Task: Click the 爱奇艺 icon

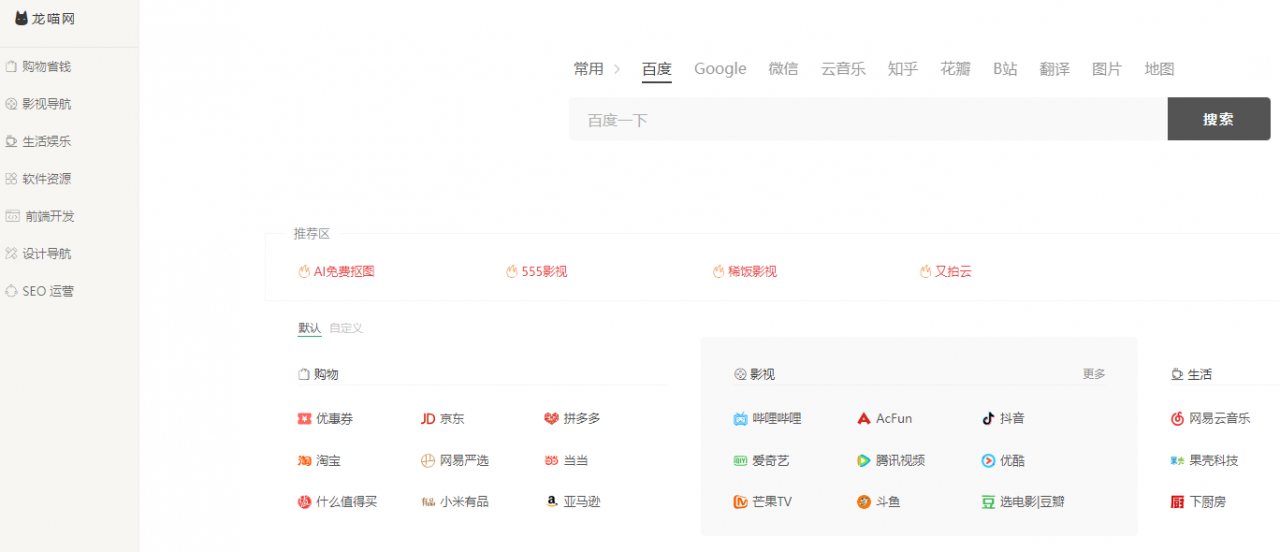Action: (740, 461)
